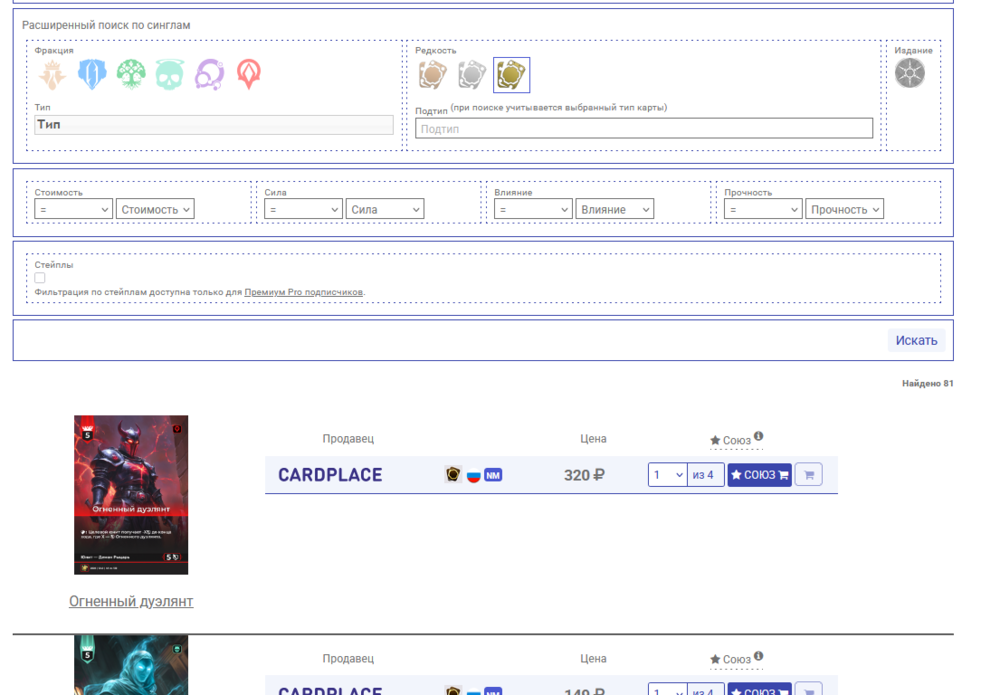The width and height of the screenshot is (1000, 695).
Task: Open the Стоимость value dropdown
Action: click(155, 209)
